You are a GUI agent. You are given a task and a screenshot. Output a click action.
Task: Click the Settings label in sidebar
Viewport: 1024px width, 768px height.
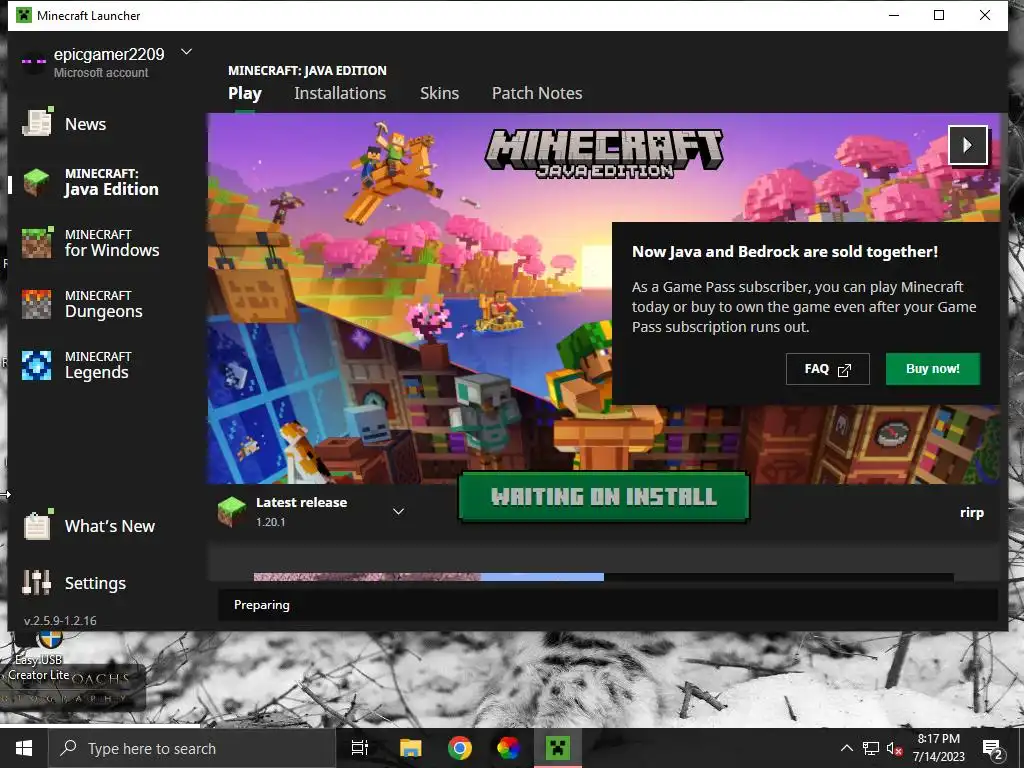tap(95, 583)
